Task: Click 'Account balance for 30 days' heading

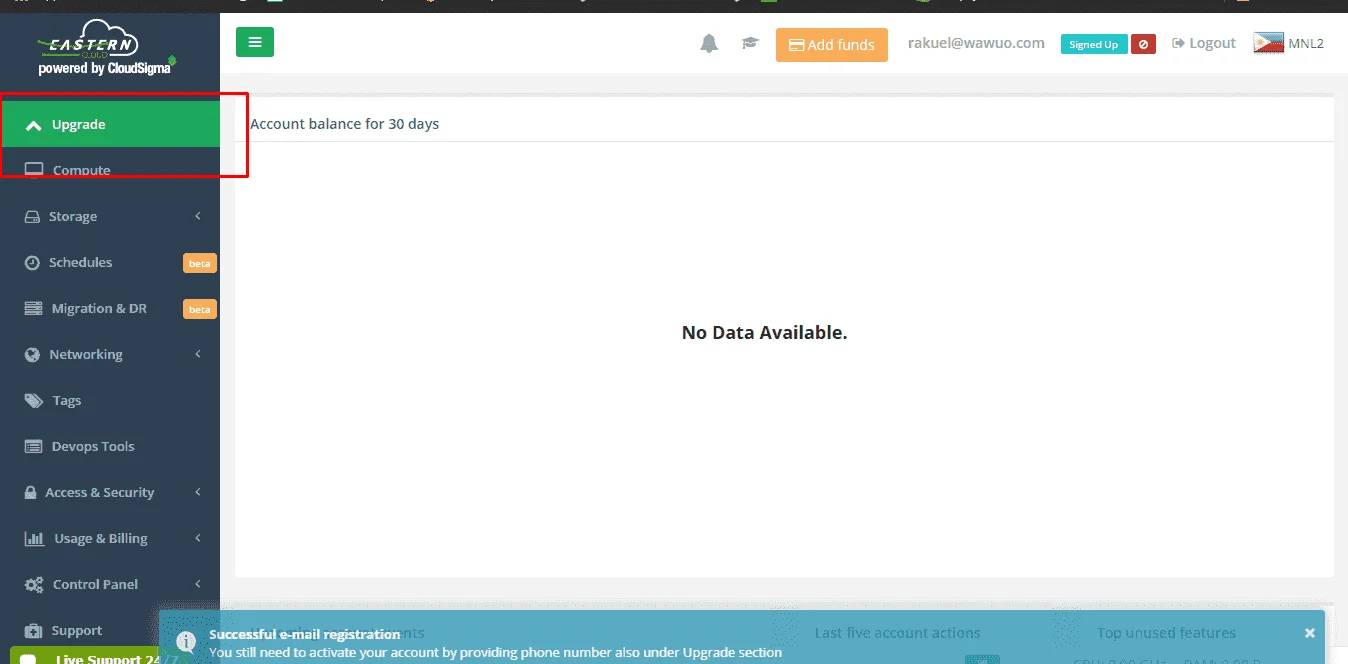Action: (x=344, y=124)
